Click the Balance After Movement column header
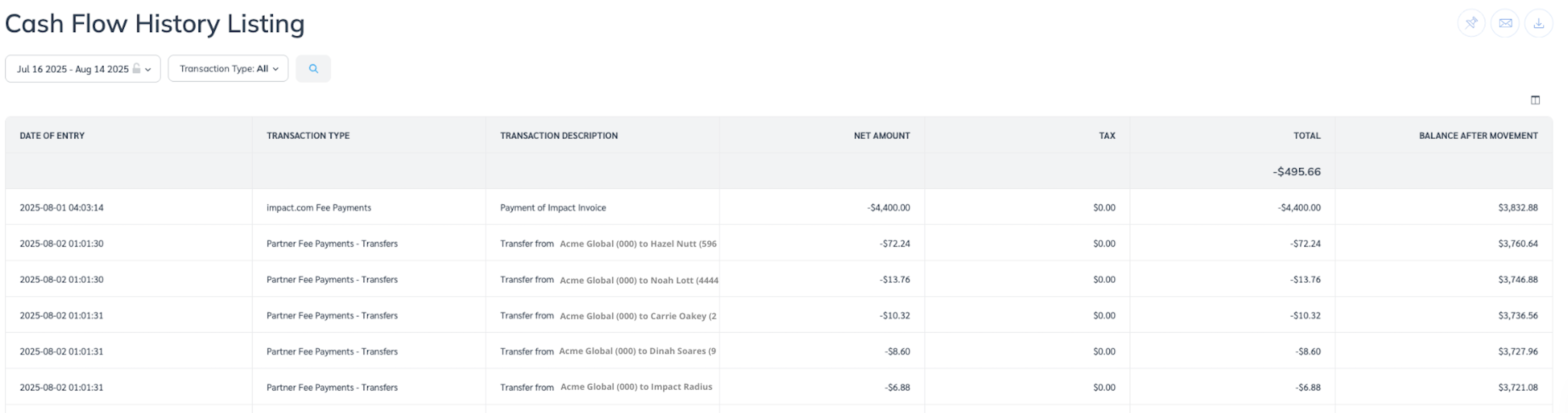Viewport: 1568px width, 413px height. [x=1479, y=136]
